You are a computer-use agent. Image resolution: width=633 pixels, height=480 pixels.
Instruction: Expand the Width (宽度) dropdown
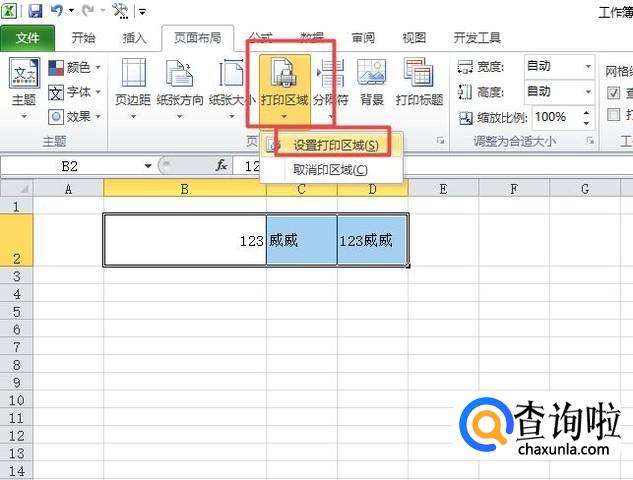pos(586,67)
